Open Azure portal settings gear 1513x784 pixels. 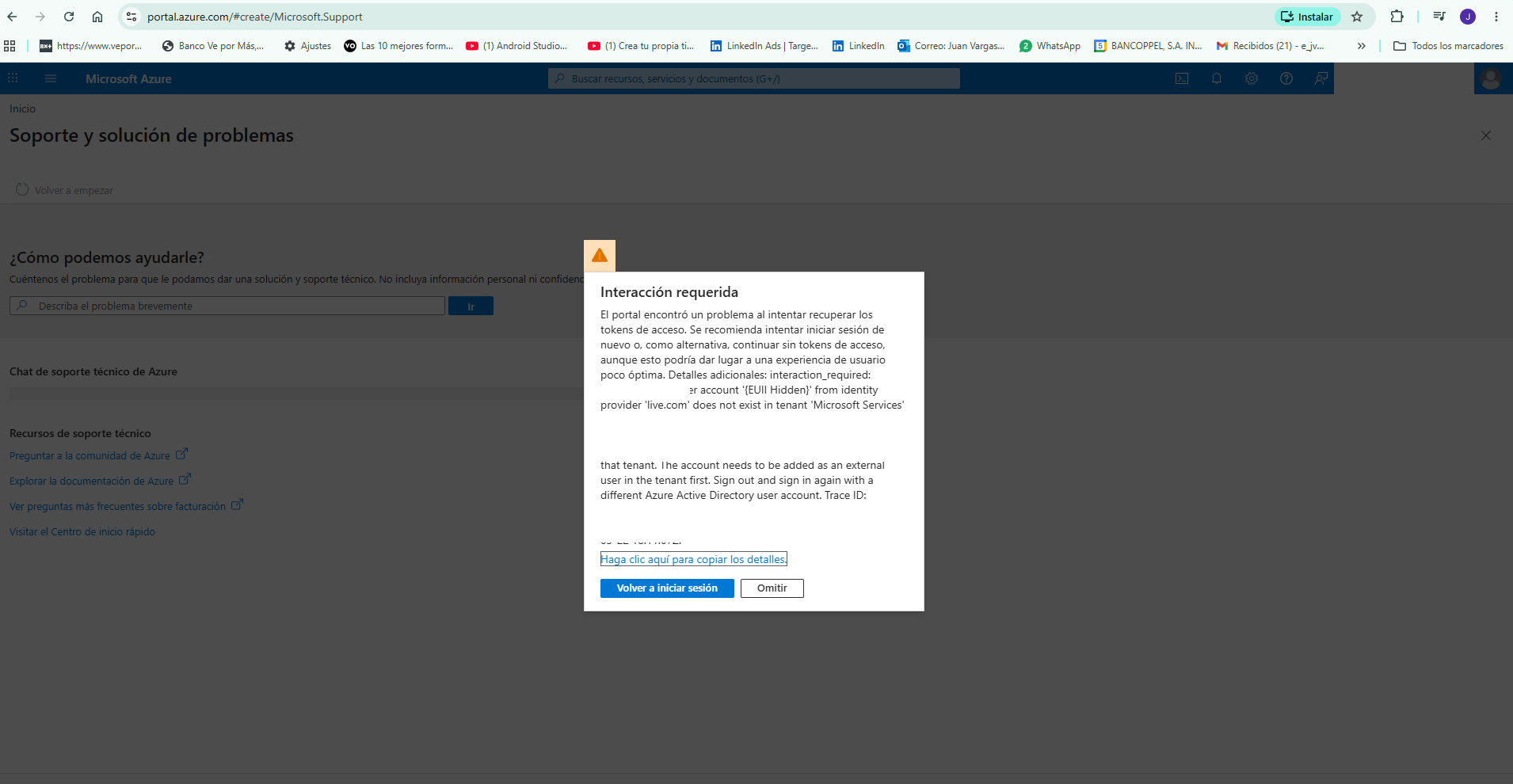pos(1252,78)
